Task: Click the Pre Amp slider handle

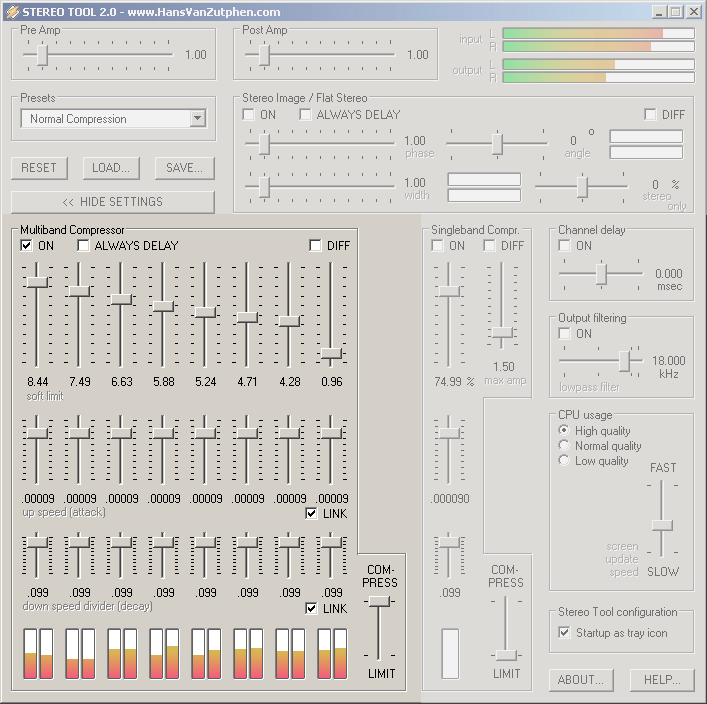Action: [42, 55]
